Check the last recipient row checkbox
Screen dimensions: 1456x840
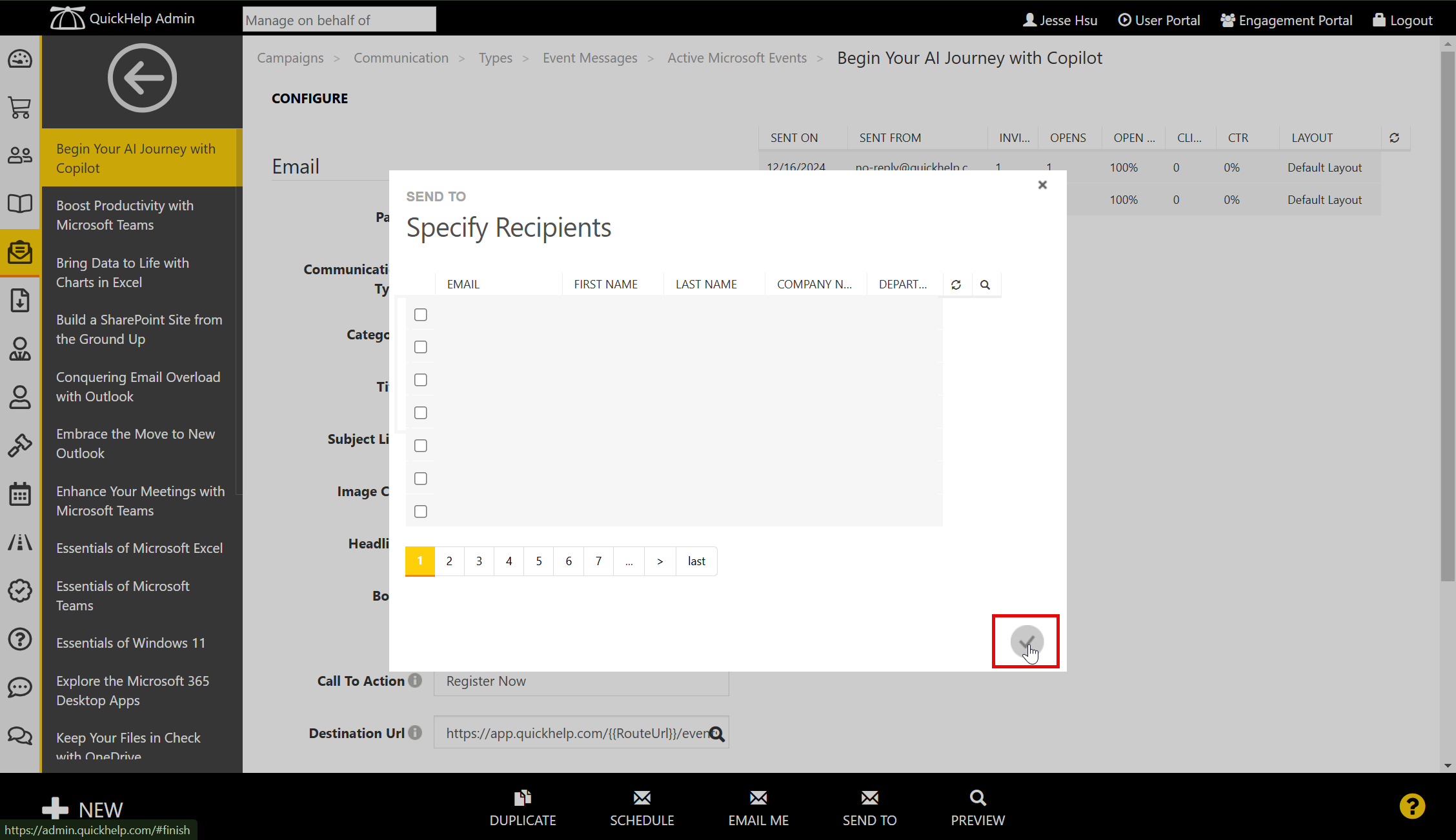click(x=421, y=512)
